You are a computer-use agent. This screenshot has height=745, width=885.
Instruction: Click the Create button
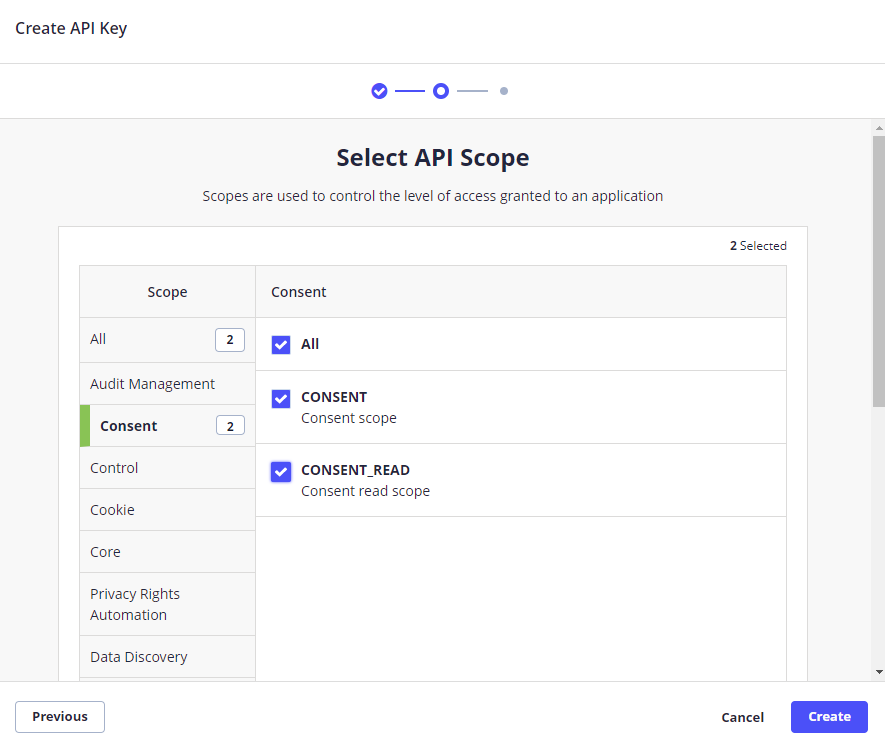(829, 716)
